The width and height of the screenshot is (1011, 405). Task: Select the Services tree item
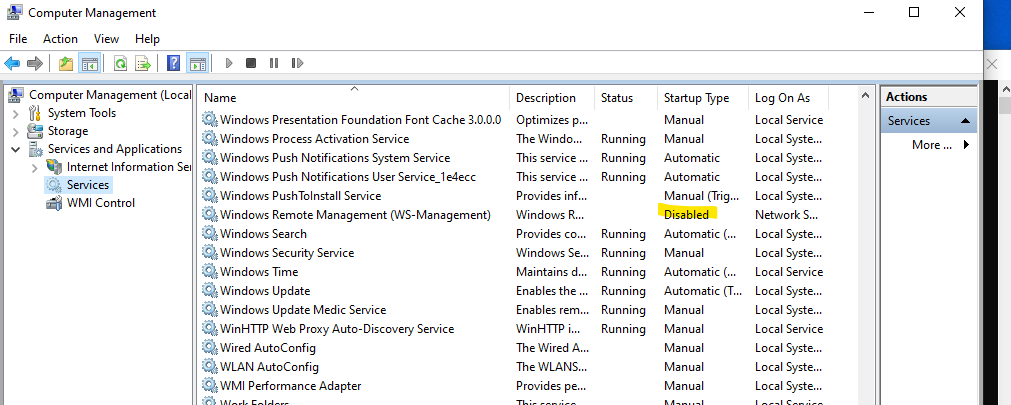[x=88, y=185]
